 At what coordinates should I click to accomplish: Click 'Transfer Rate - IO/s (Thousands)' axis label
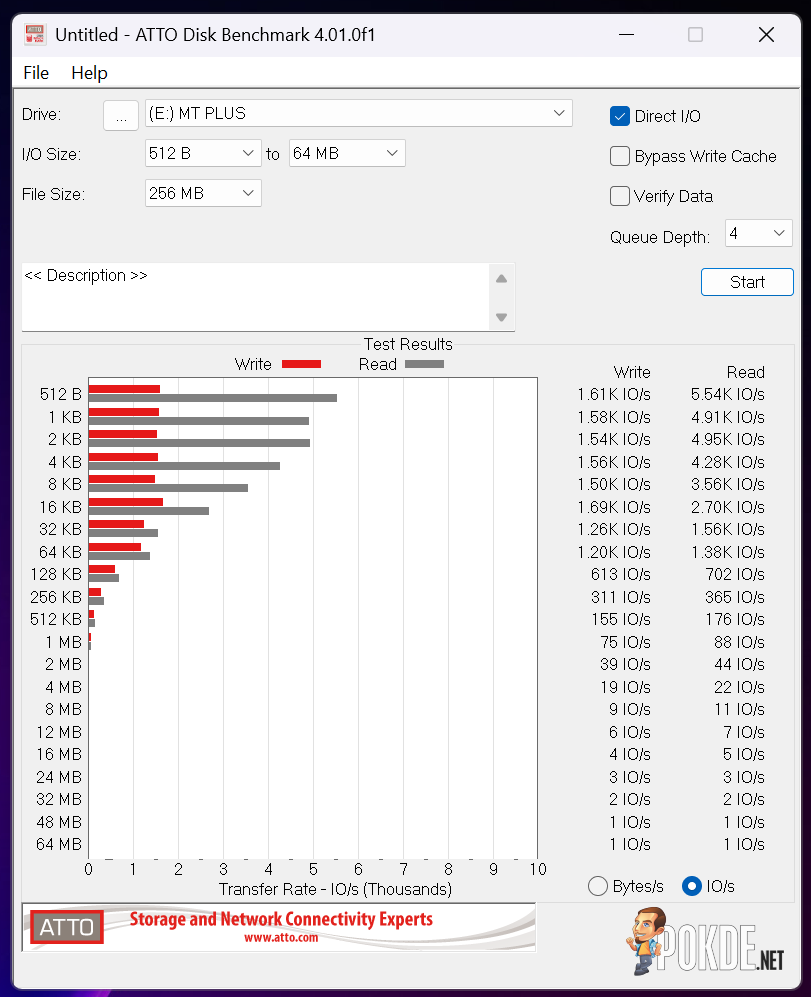click(x=335, y=889)
